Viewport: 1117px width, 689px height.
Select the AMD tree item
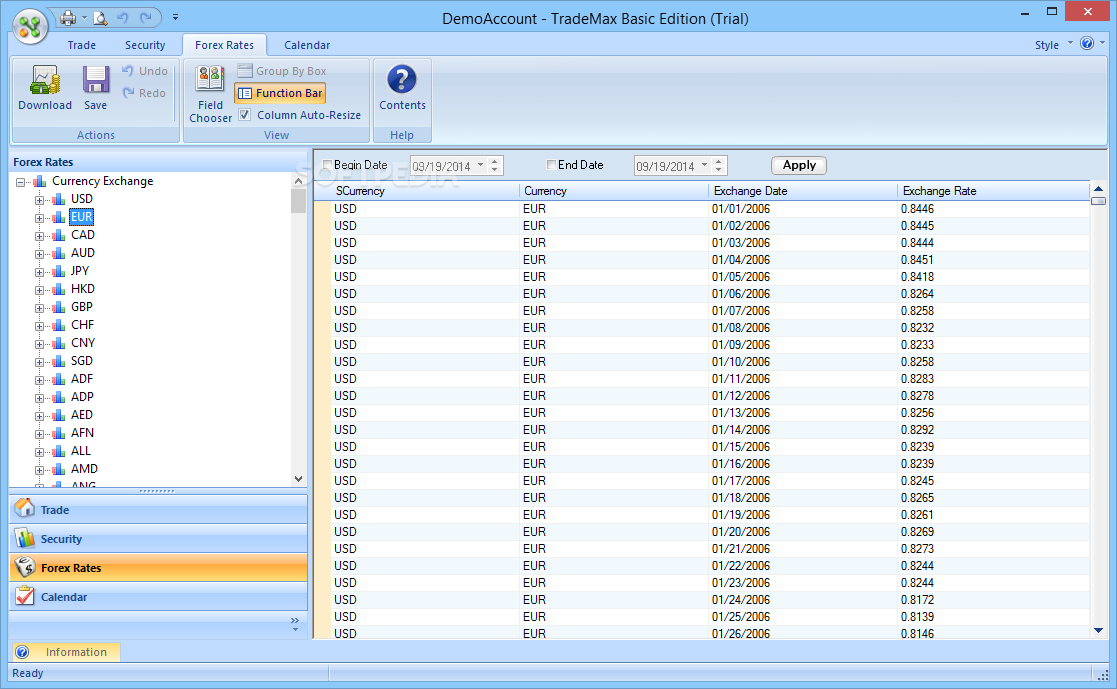click(84, 469)
